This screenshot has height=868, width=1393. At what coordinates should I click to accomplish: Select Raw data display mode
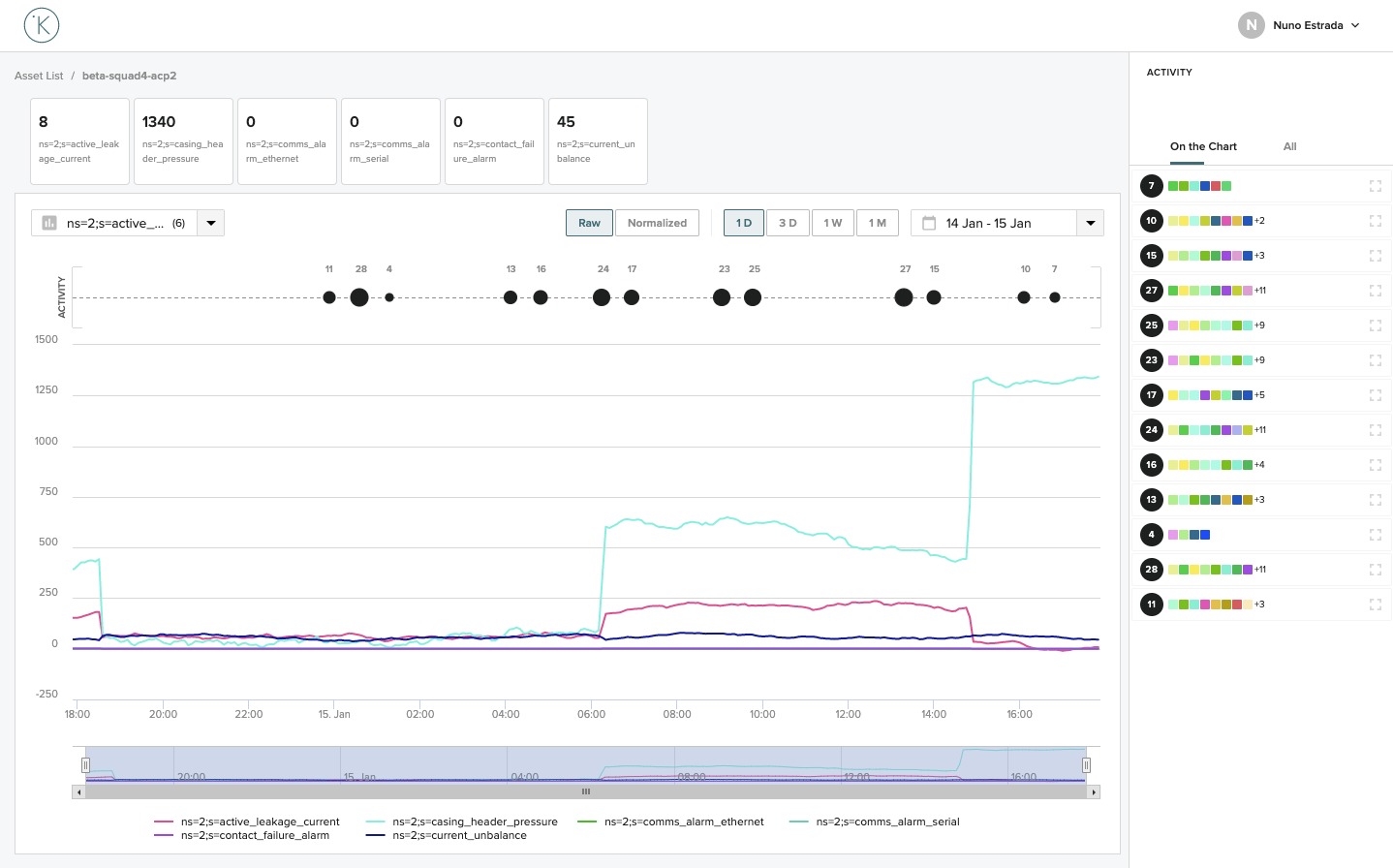(x=589, y=223)
